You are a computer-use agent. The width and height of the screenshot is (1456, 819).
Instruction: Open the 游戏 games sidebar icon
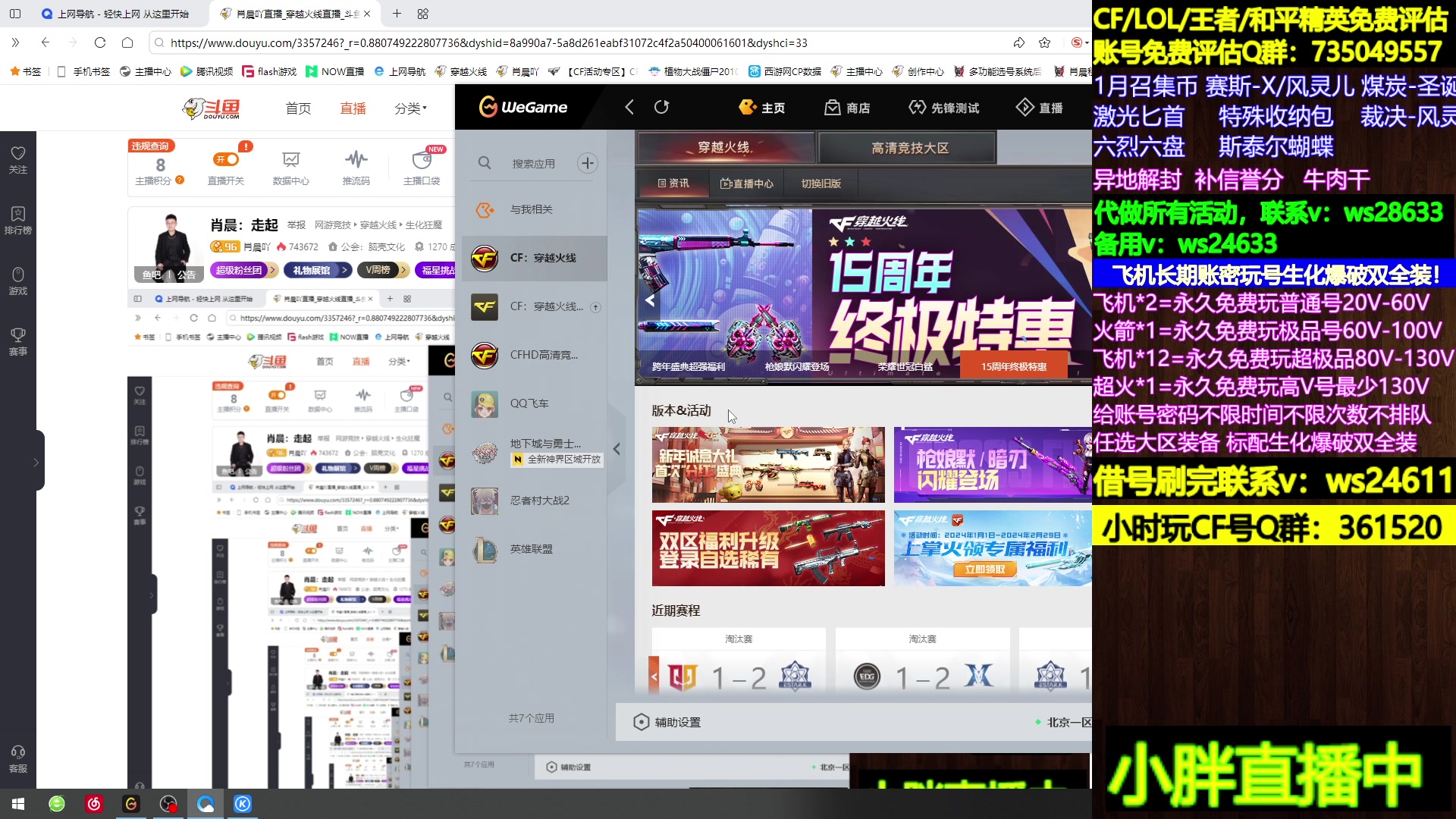[x=18, y=281]
